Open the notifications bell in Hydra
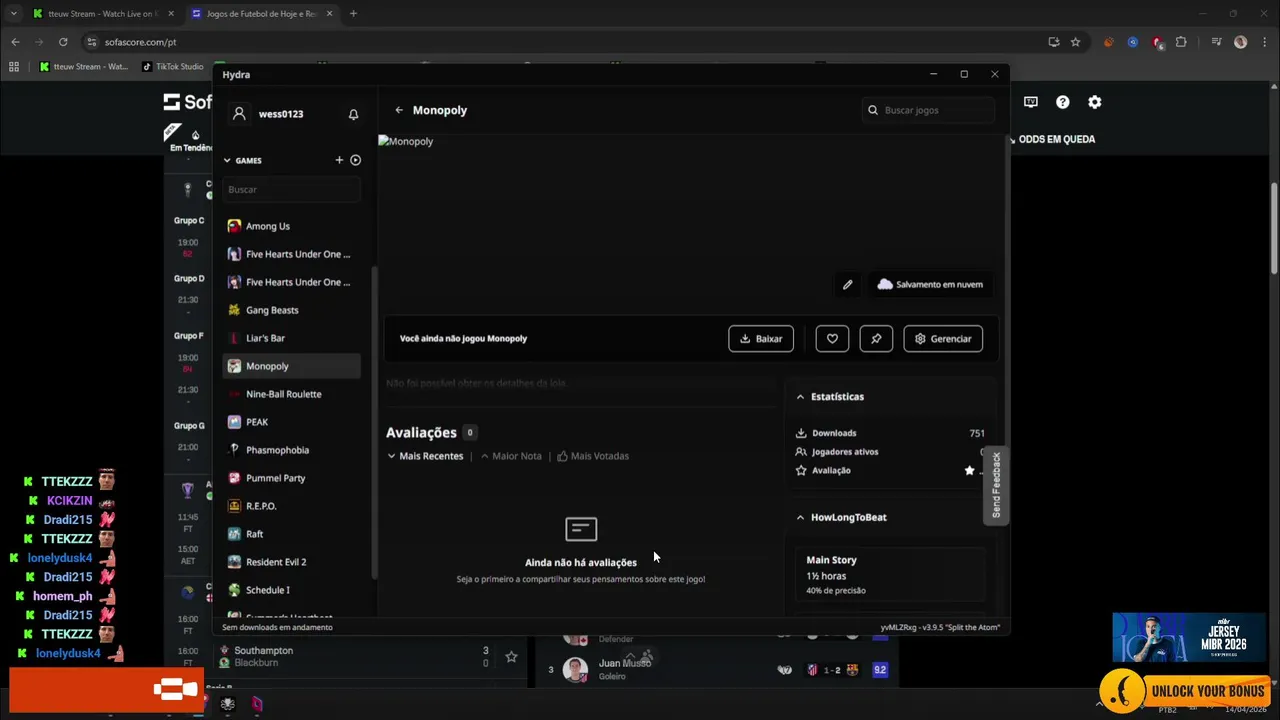 (x=353, y=114)
